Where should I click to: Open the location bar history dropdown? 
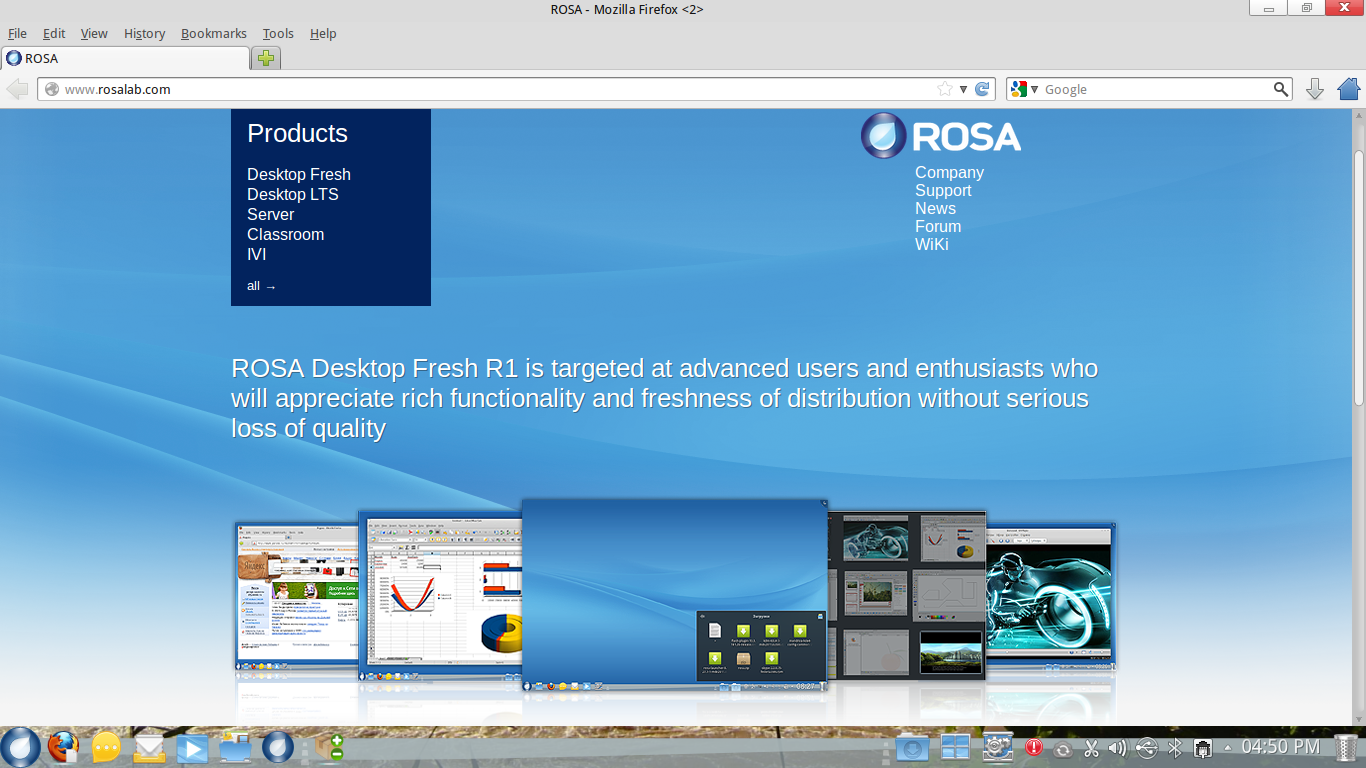(x=962, y=89)
